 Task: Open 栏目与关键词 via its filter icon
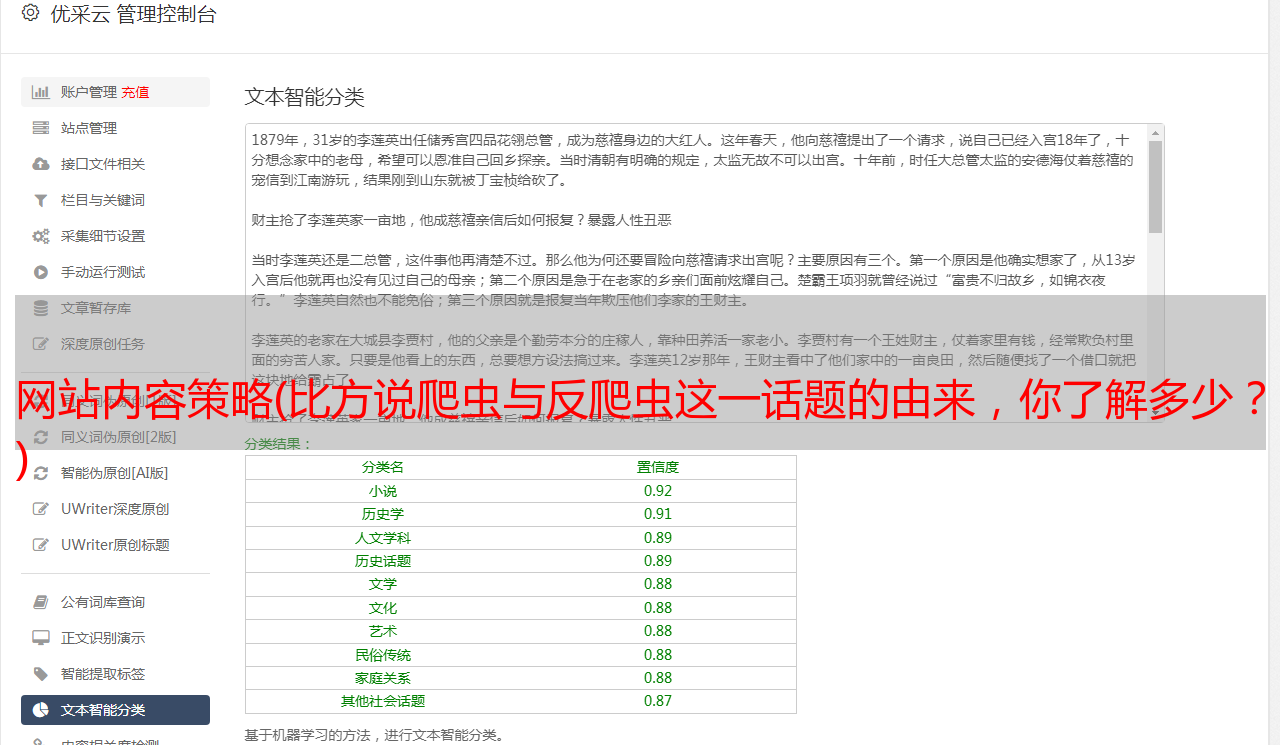(41, 200)
